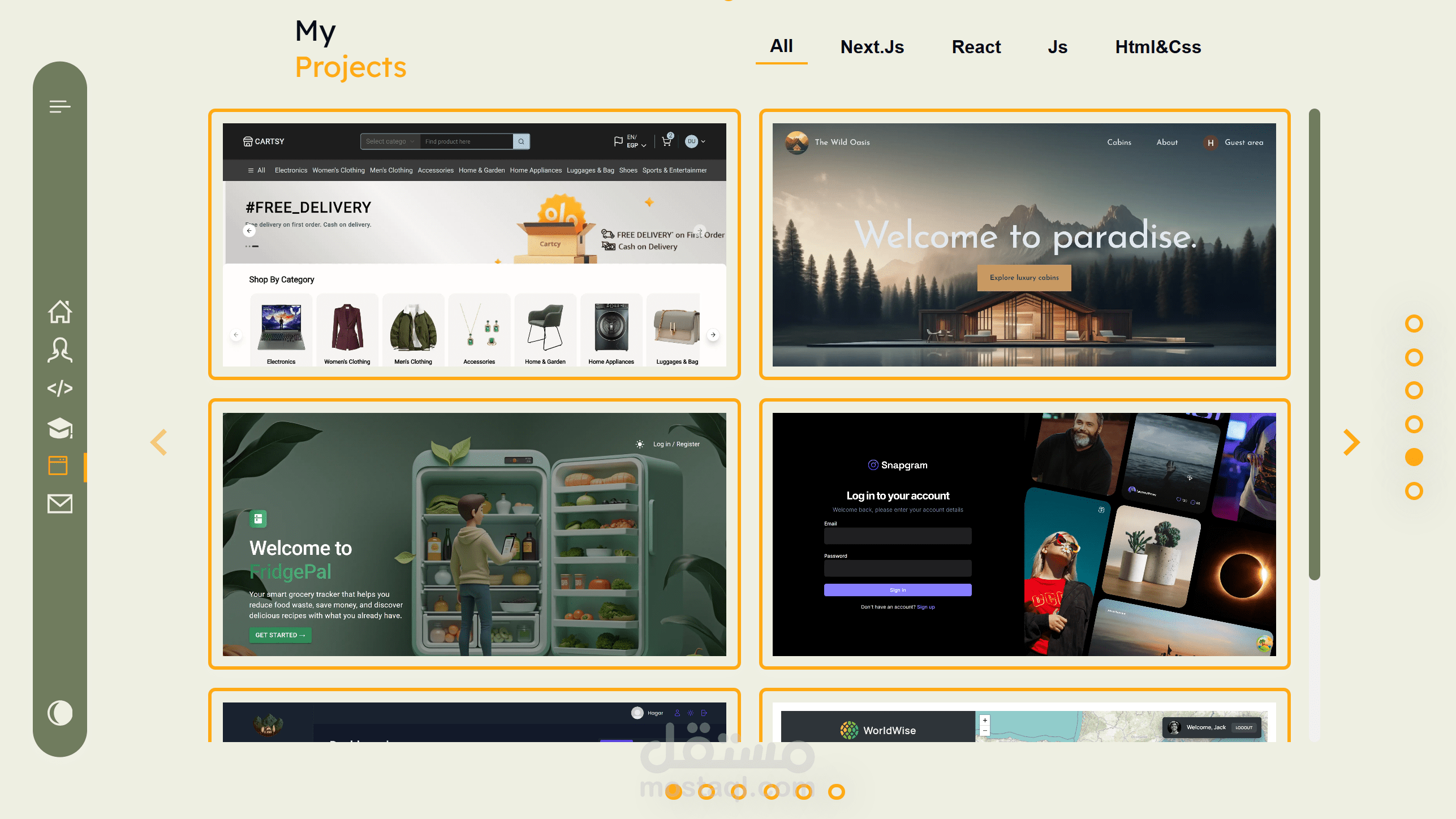Screen dimensions: 1456x819
Task: Click the Snapgram Password input field
Action: pyautogui.click(x=898, y=568)
